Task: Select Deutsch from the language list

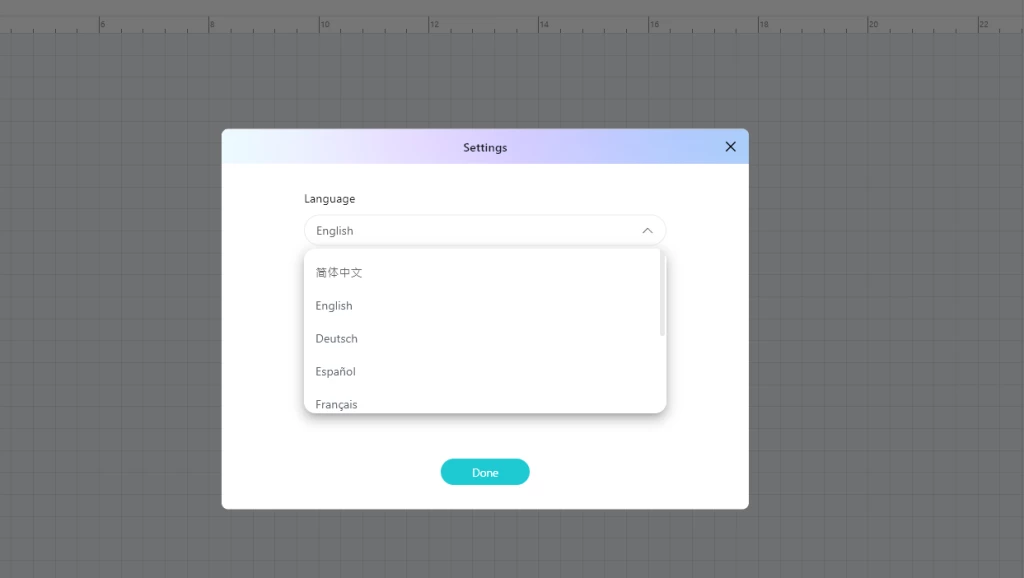Action: [x=485, y=338]
